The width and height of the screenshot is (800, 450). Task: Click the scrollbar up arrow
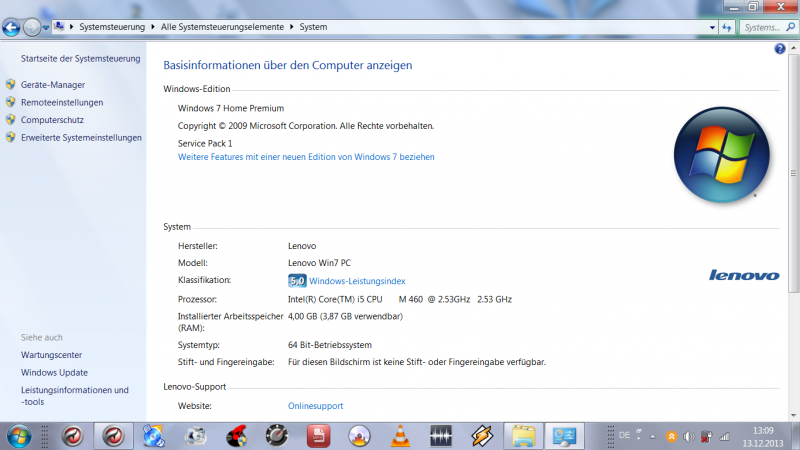[x=793, y=48]
